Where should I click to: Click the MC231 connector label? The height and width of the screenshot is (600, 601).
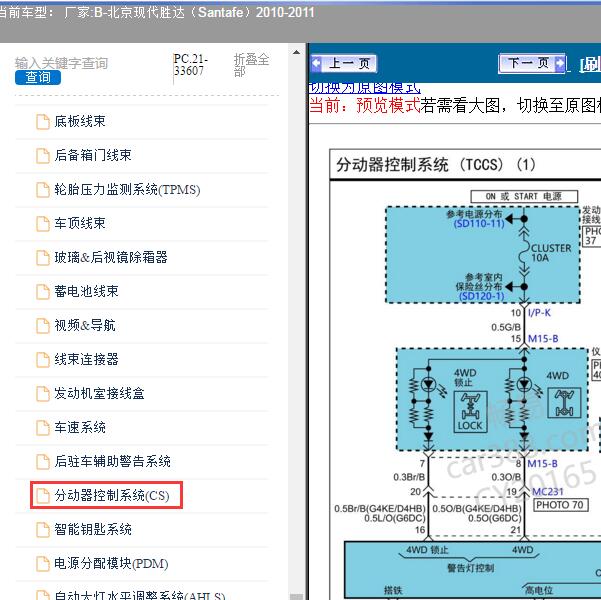coord(548,492)
